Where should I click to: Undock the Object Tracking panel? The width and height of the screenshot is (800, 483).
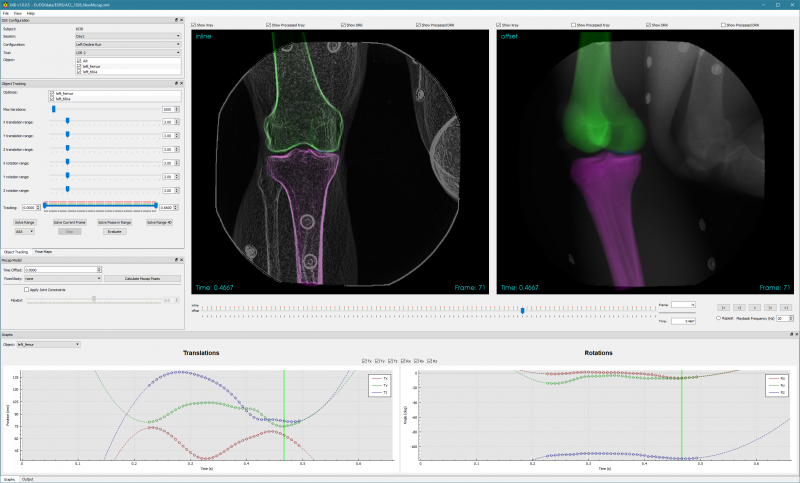(x=177, y=83)
